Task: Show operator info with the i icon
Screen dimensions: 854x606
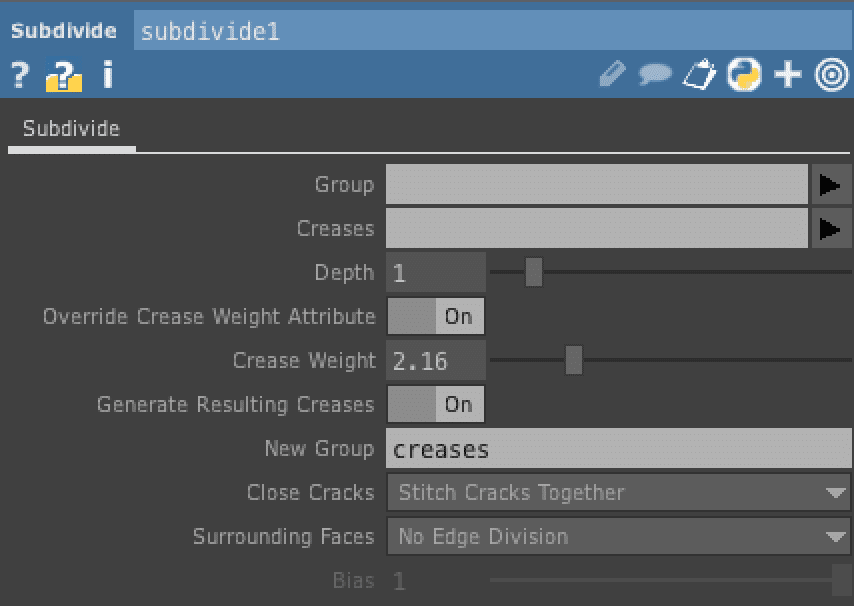Action: [107, 75]
